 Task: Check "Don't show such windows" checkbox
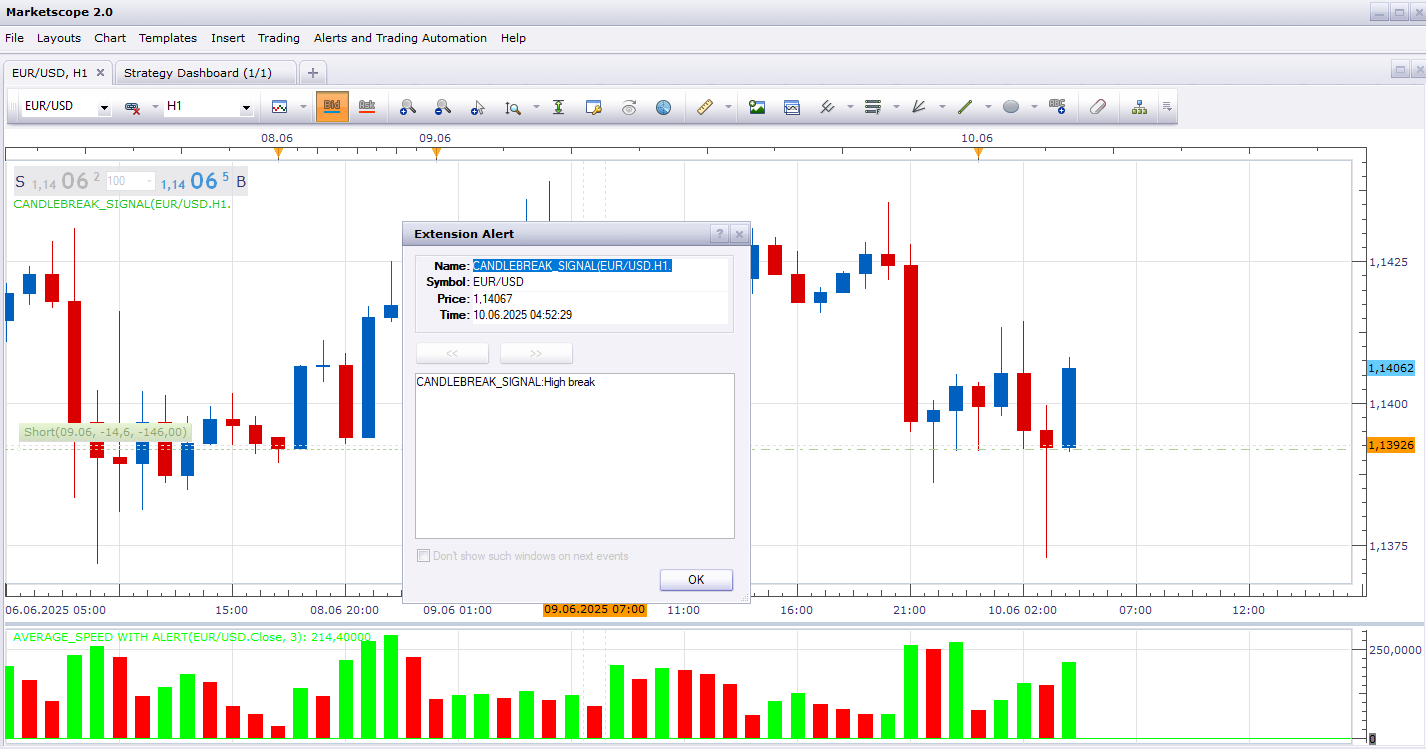(423, 556)
